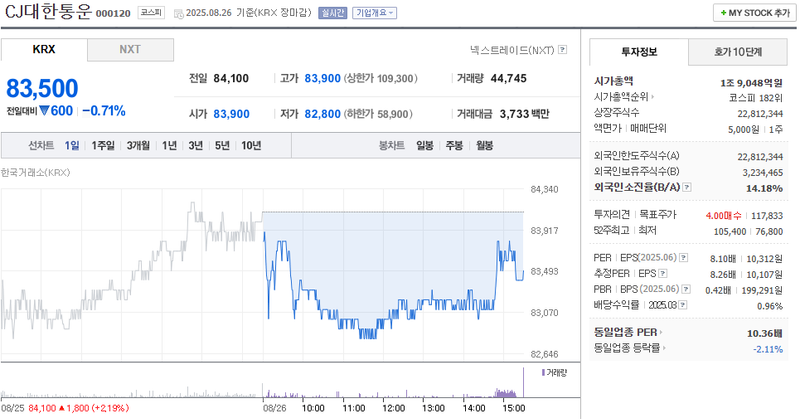The width and height of the screenshot is (800, 419).
Task: Show 월봉 candlestick chart
Action: [484, 145]
